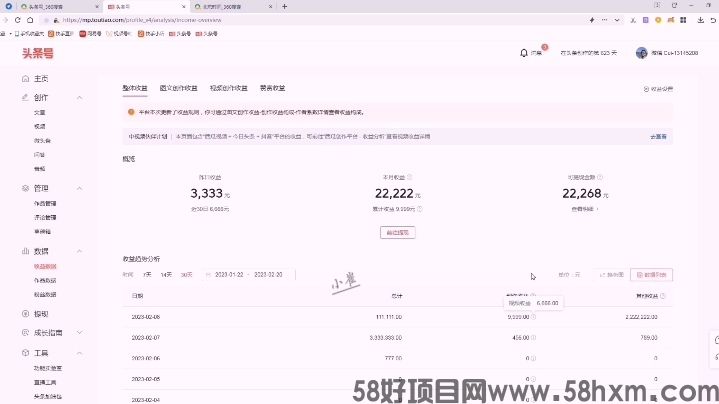This screenshot has height=404, width=719.
Task: Open the three-dots menu in address bar
Action: tap(604, 20)
